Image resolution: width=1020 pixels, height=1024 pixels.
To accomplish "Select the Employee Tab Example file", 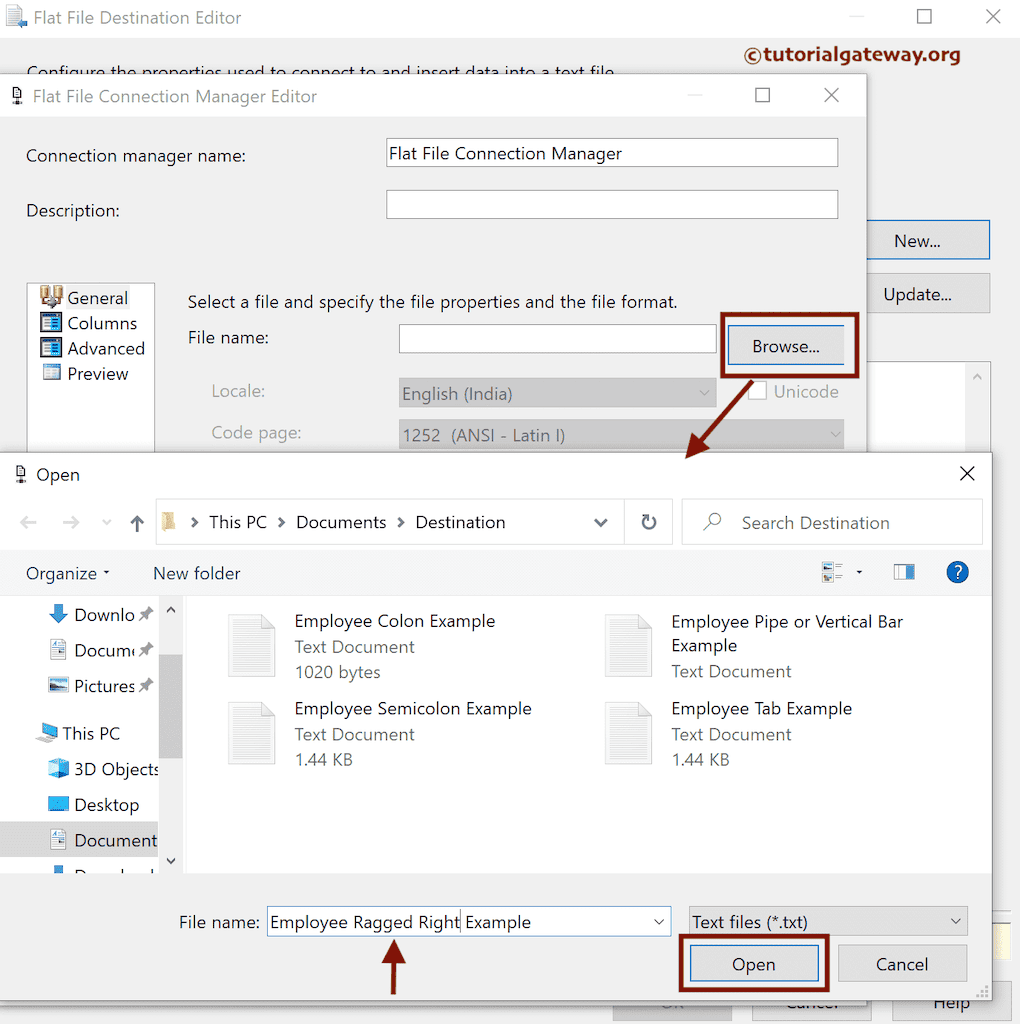I will pyautogui.click(x=762, y=708).
